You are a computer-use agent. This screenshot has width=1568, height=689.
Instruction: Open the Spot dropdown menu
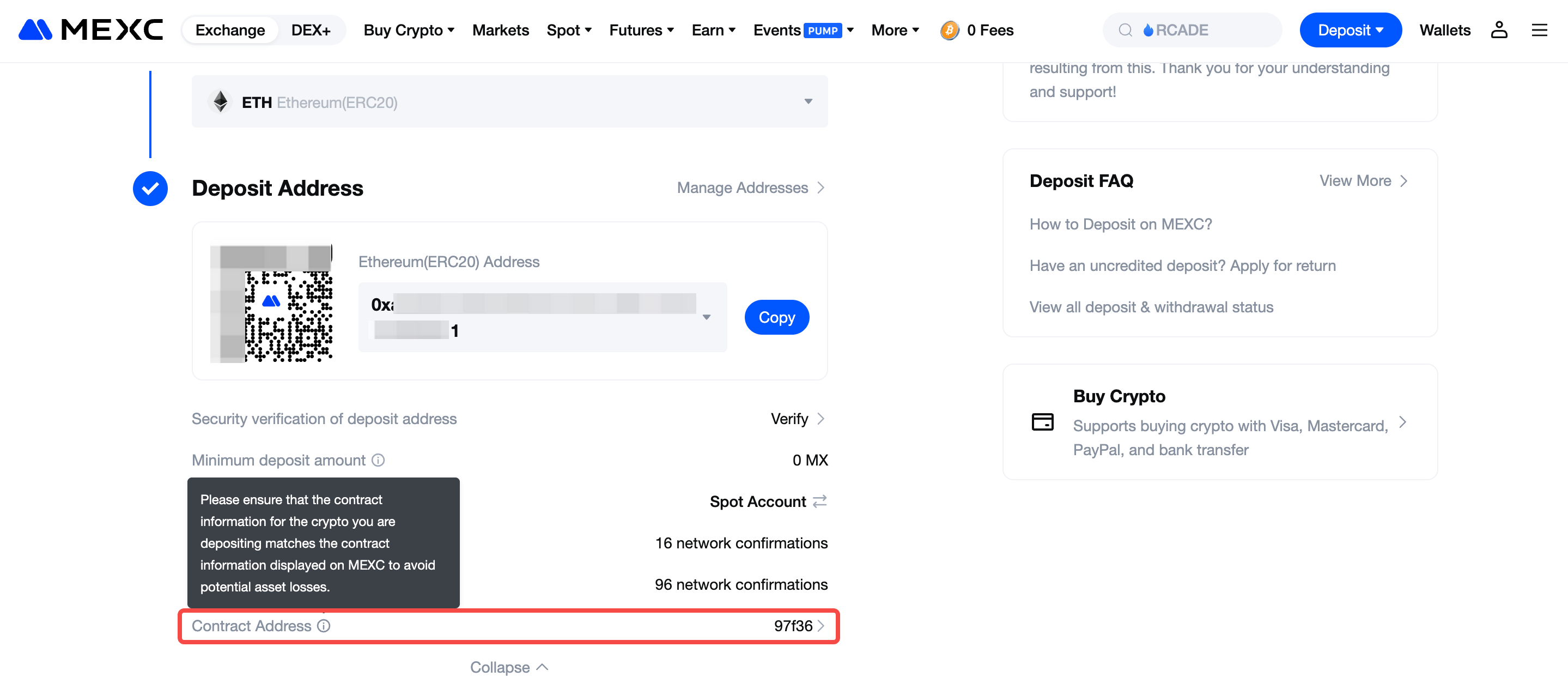click(569, 30)
